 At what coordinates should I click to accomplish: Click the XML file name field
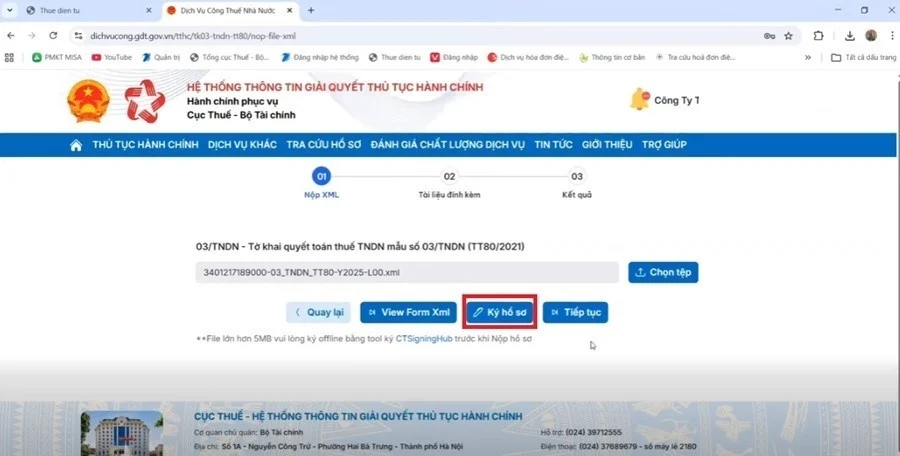point(407,272)
